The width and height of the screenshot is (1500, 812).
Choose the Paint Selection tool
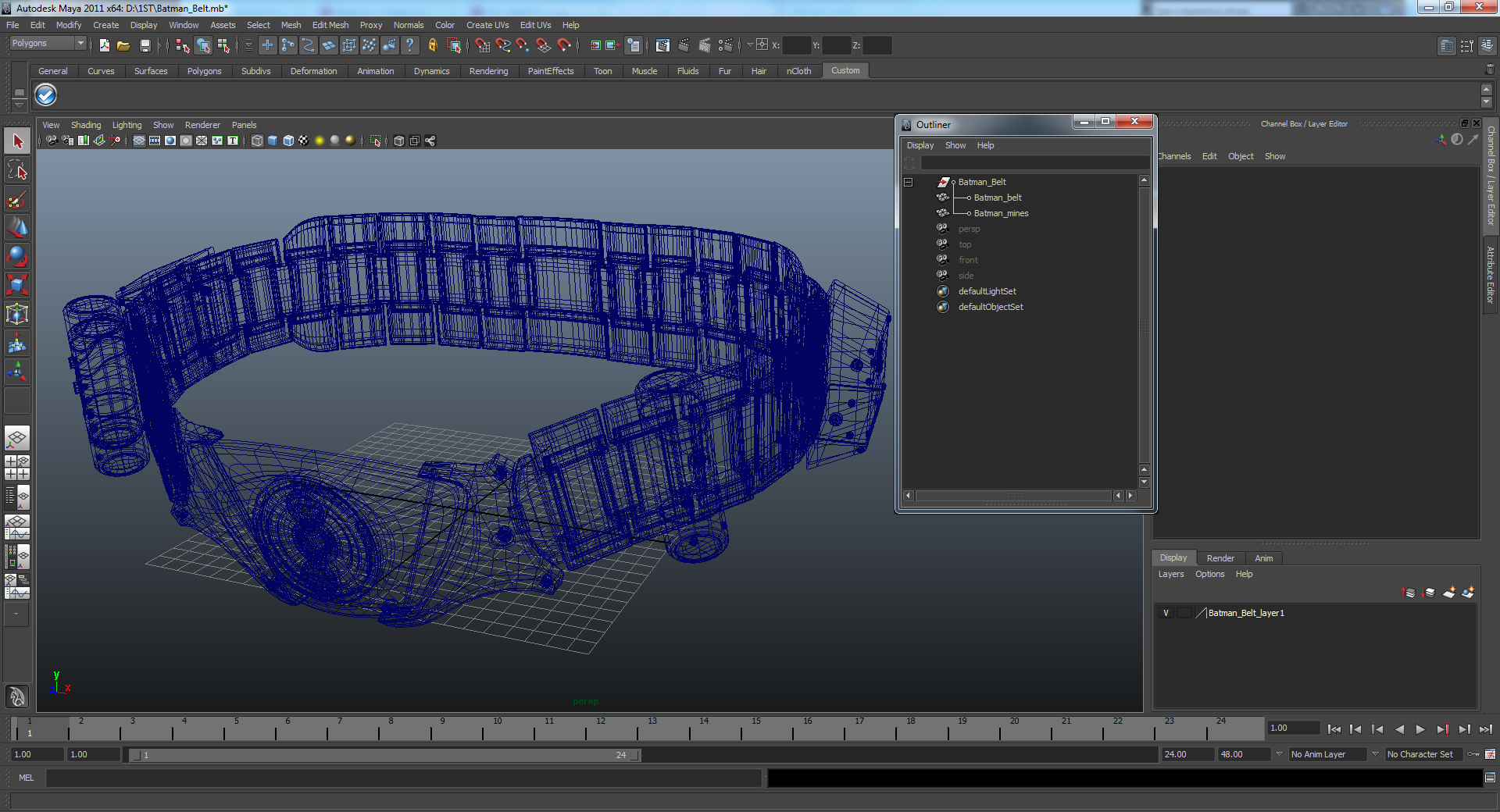click(17, 199)
